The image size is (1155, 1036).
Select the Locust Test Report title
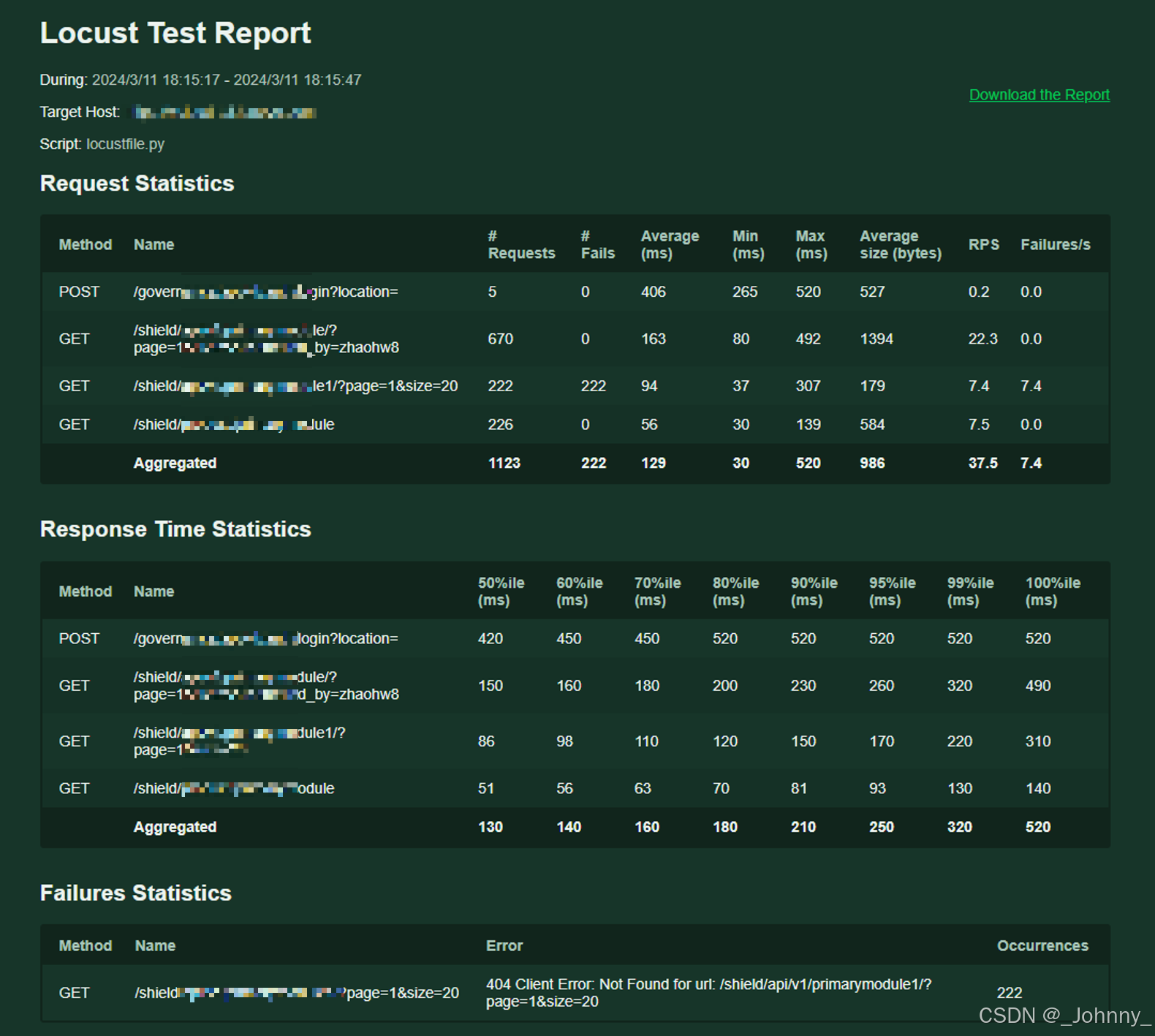coord(175,33)
